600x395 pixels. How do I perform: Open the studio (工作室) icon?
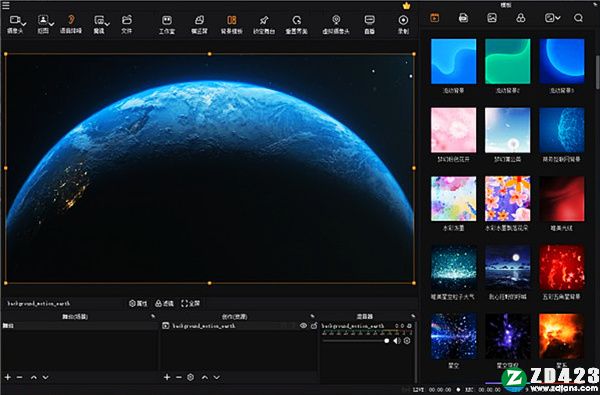[x=167, y=20]
